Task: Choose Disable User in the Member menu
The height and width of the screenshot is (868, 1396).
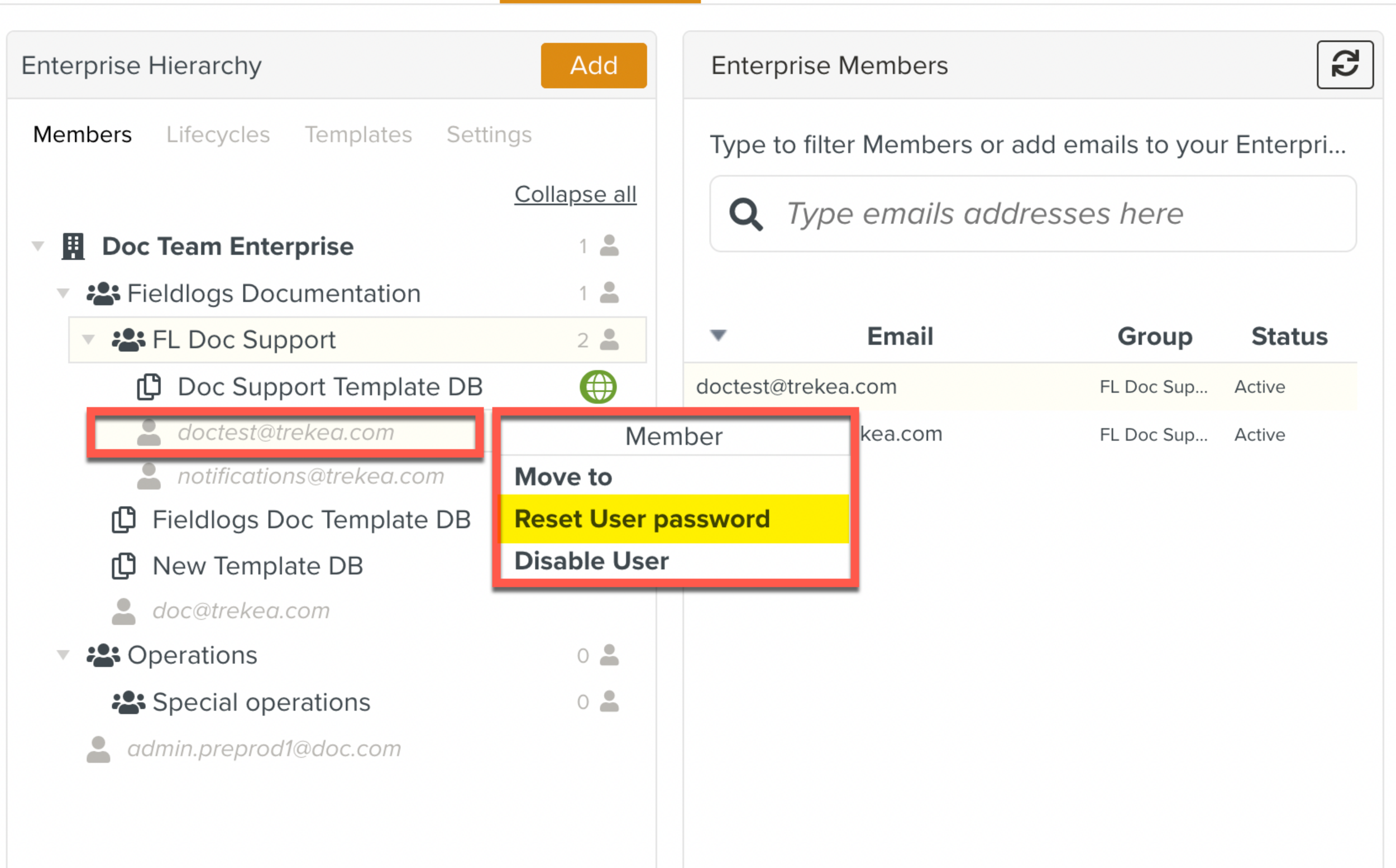Action: tap(591, 561)
